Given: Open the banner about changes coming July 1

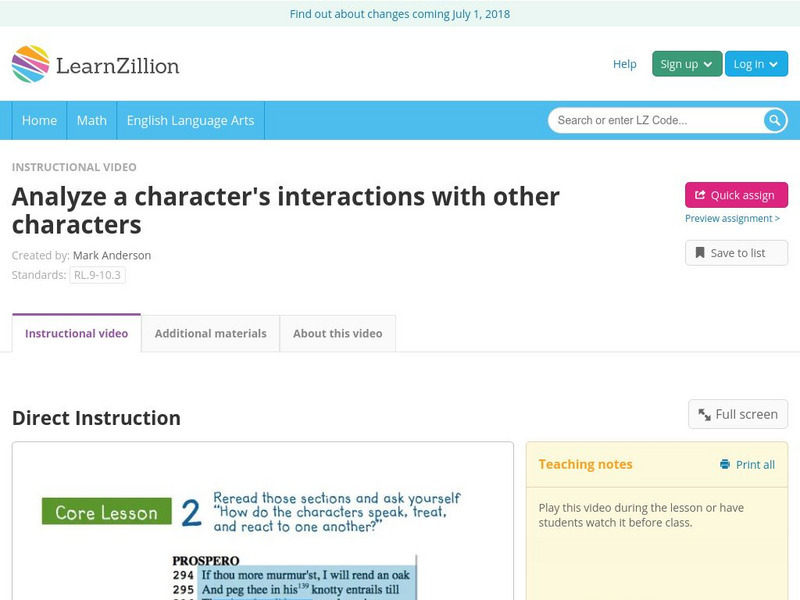Looking at the screenshot, I should 400,14.
